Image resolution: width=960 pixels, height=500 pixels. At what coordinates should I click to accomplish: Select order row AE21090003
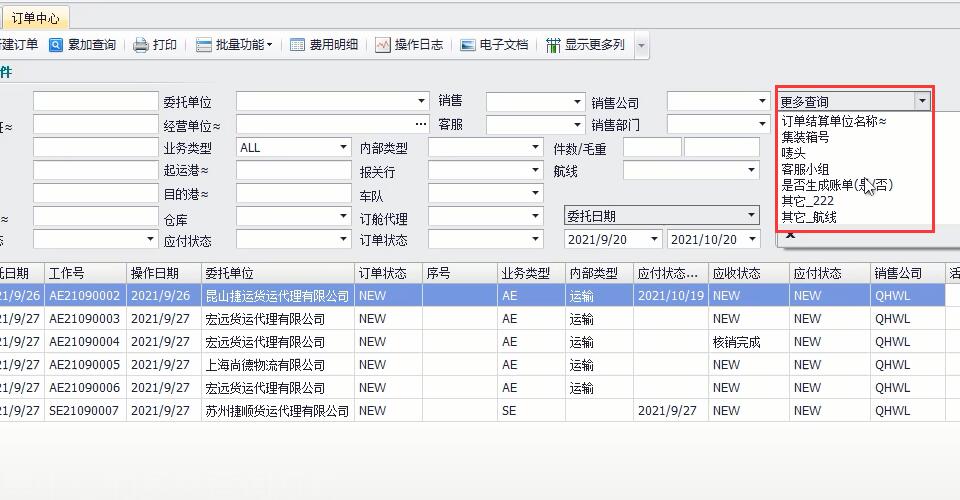point(84,319)
